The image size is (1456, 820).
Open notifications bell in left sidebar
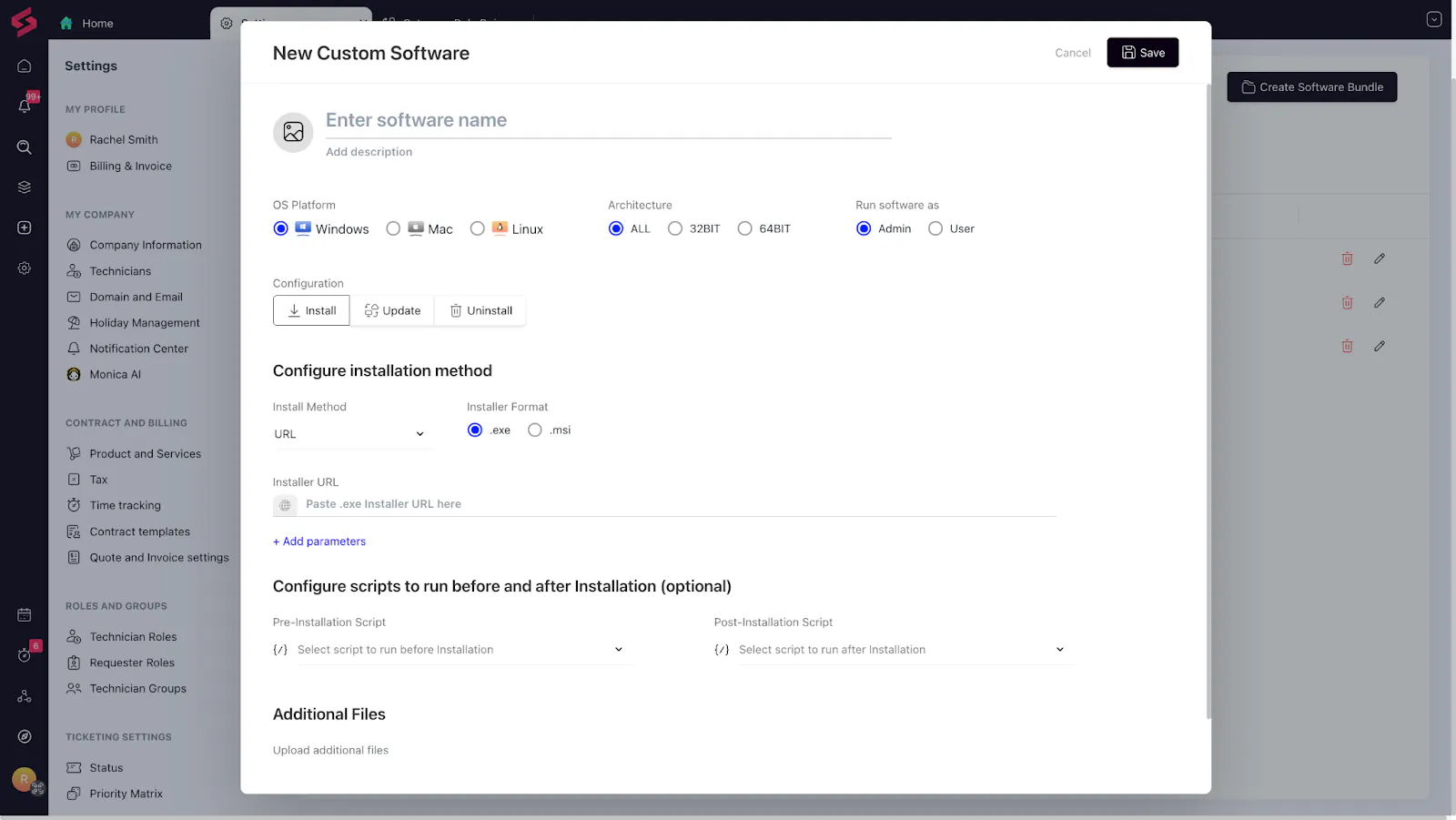[x=25, y=106]
